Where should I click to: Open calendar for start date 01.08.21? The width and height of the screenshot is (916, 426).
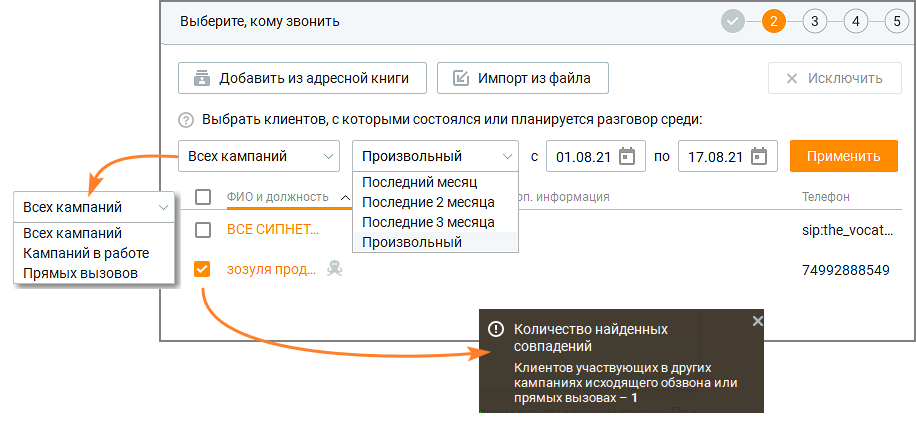click(x=627, y=157)
